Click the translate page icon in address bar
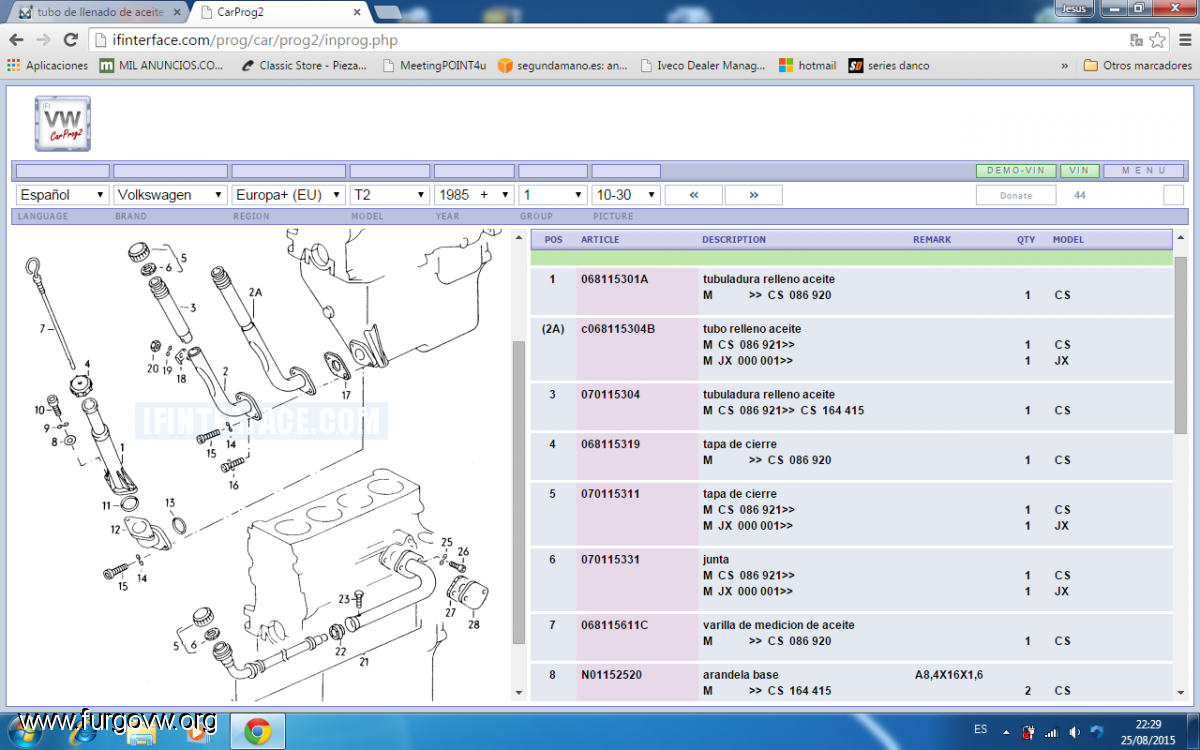This screenshot has height=750, width=1200. 1136,40
